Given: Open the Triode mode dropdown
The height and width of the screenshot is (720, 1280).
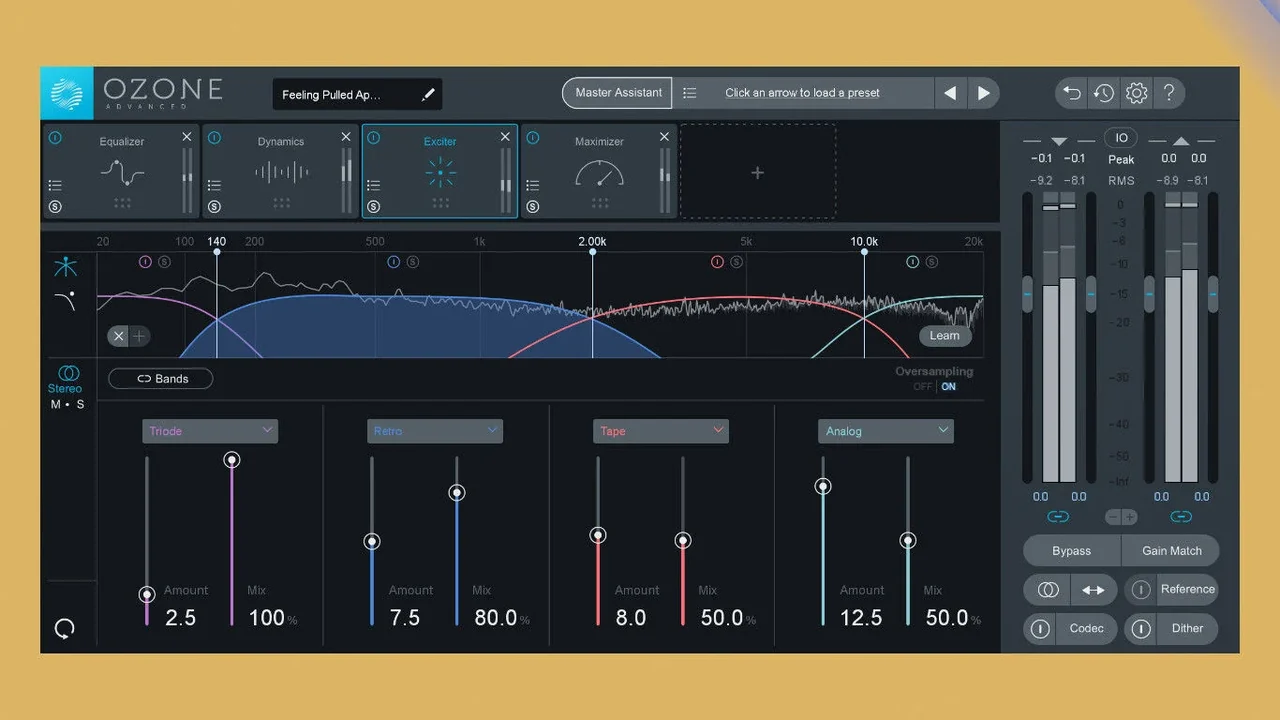Looking at the screenshot, I should click(x=210, y=431).
